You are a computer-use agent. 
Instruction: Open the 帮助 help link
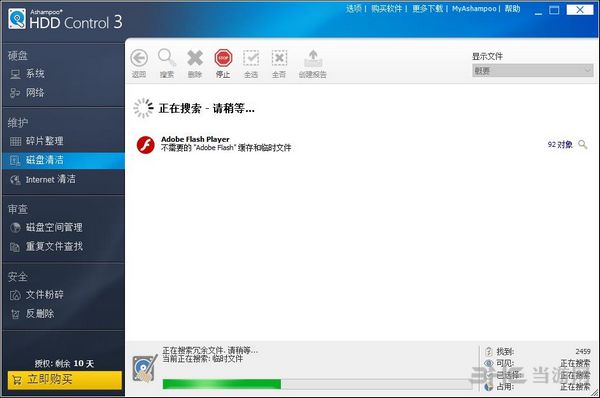[x=512, y=8]
